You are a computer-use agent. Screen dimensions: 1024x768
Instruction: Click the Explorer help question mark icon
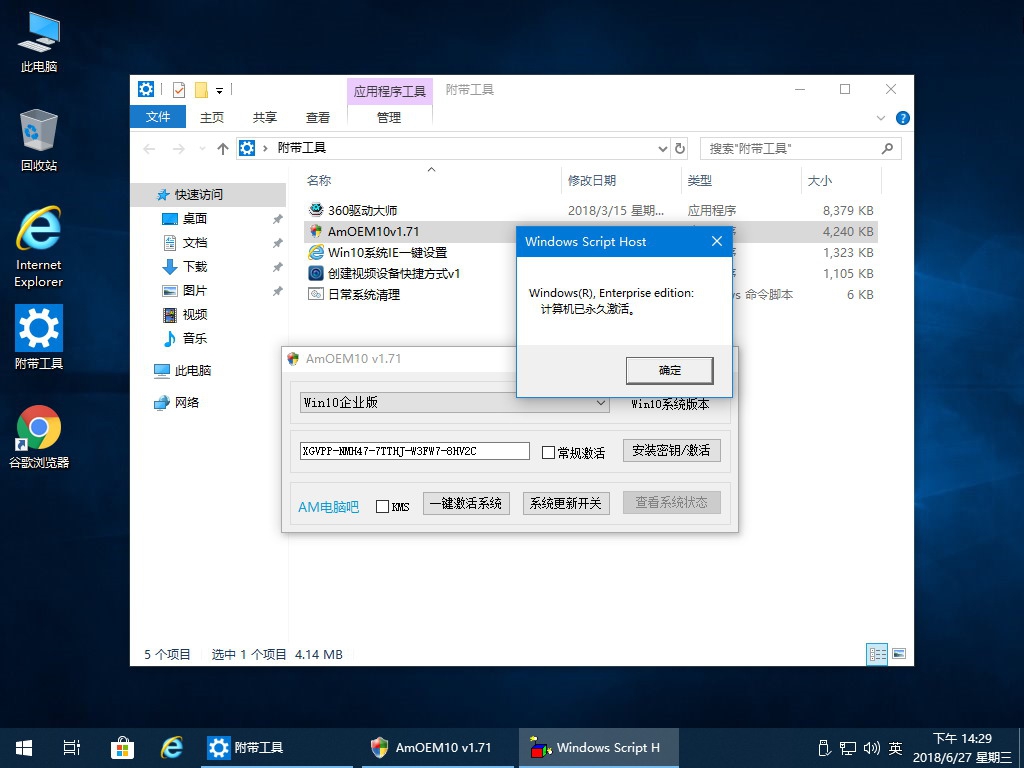click(903, 118)
